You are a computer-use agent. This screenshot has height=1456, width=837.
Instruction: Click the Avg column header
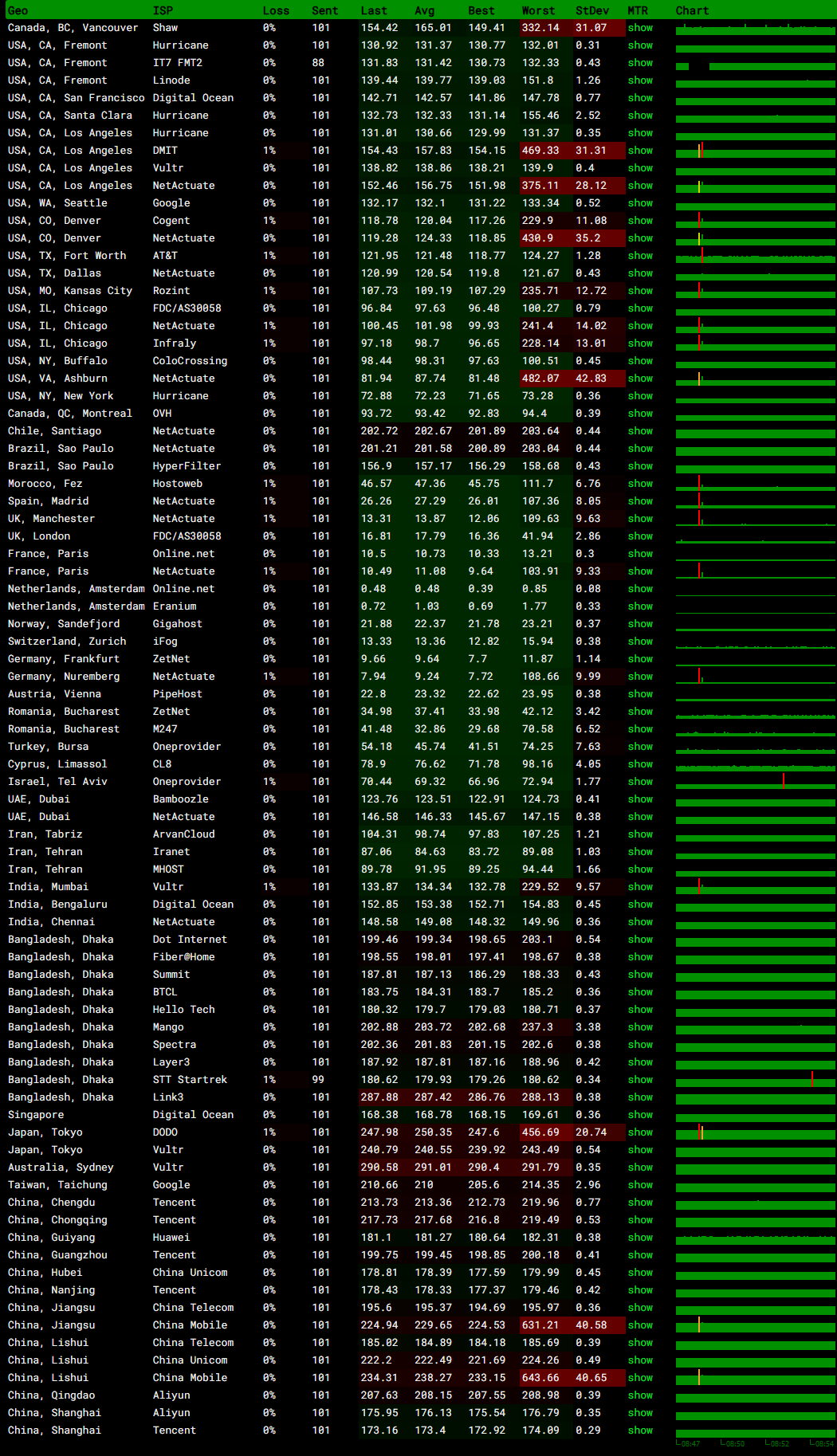(x=424, y=10)
